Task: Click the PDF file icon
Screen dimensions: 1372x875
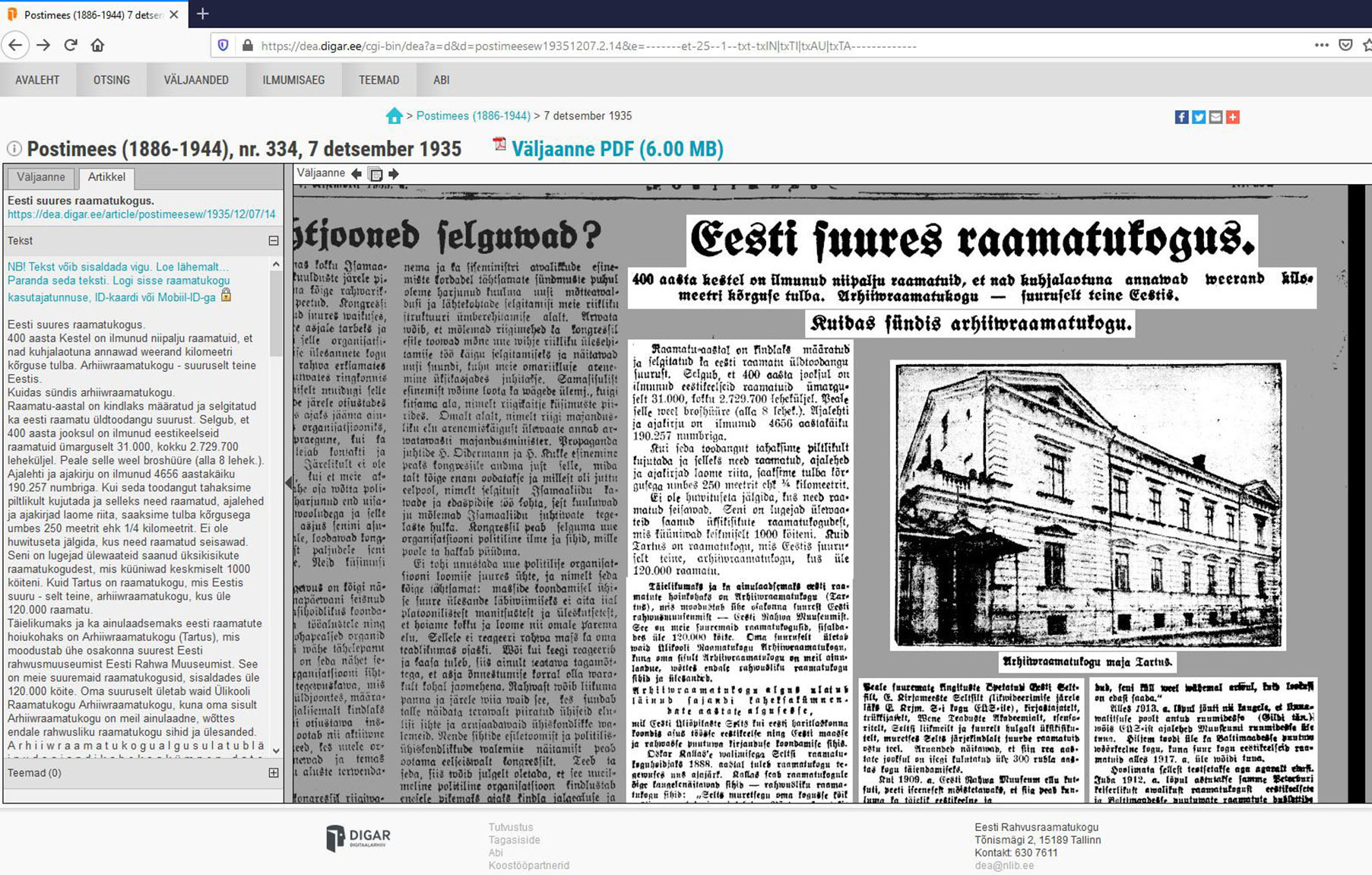Action: 499,144
